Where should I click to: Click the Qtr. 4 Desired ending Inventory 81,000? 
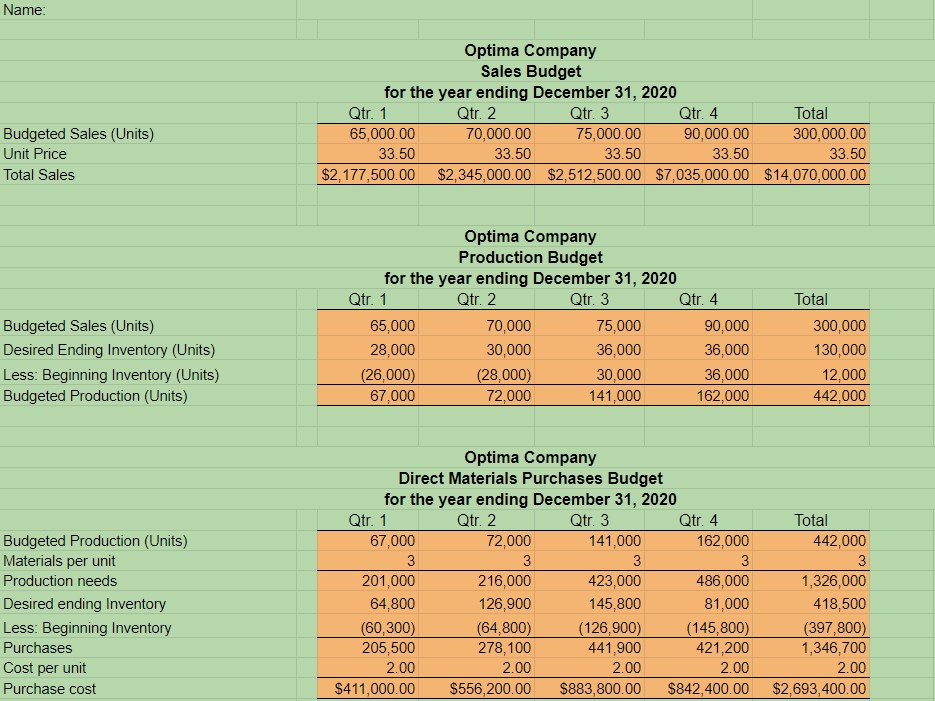[700, 604]
